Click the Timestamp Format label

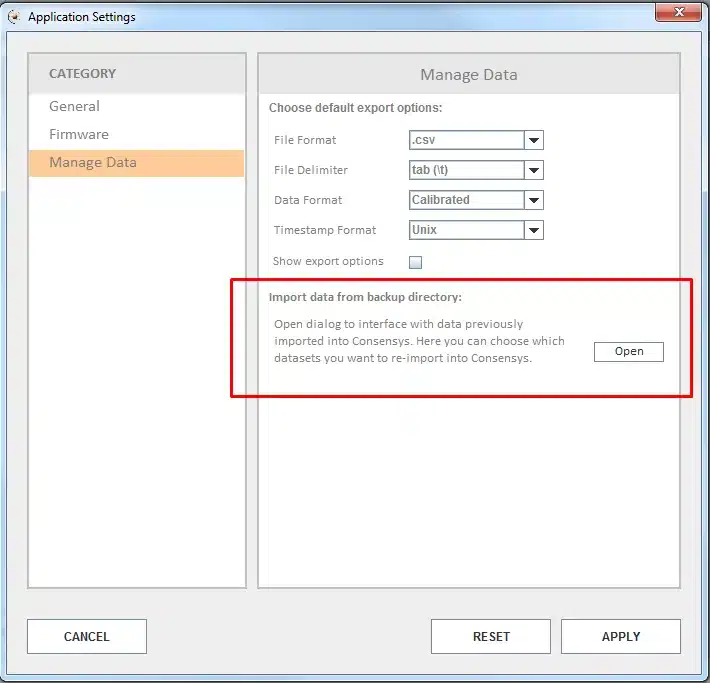coord(325,230)
